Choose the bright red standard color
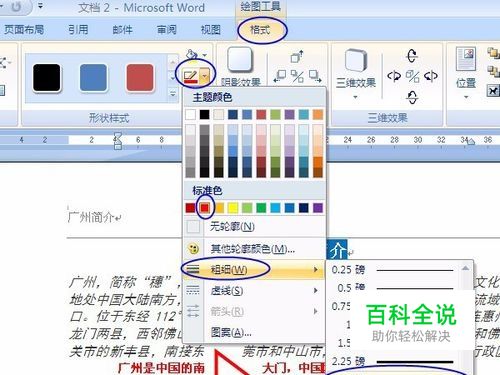 coord(204,208)
